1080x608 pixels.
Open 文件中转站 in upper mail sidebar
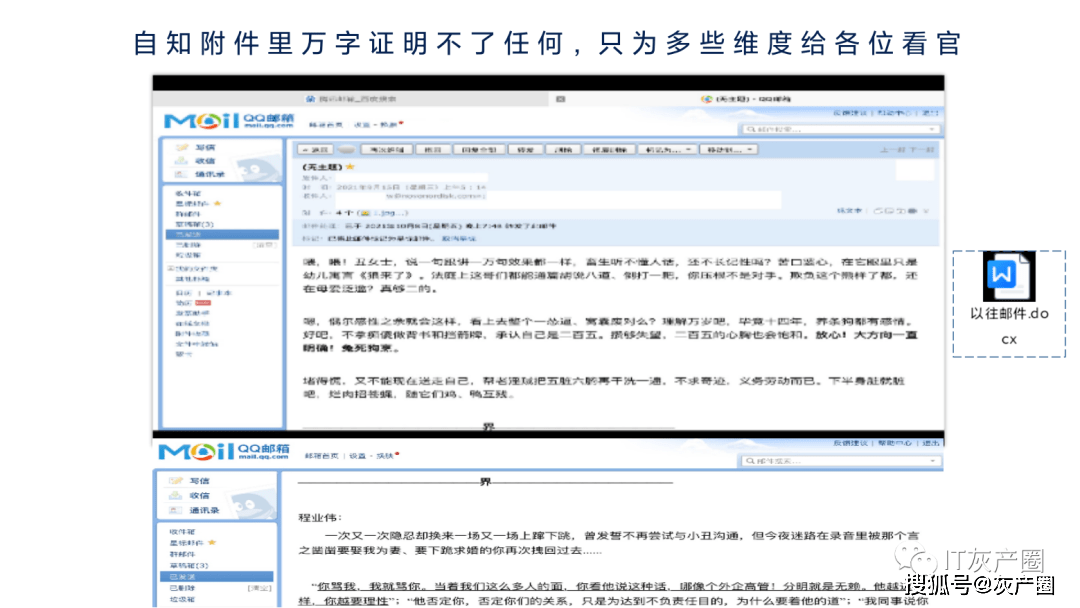click(196, 344)
